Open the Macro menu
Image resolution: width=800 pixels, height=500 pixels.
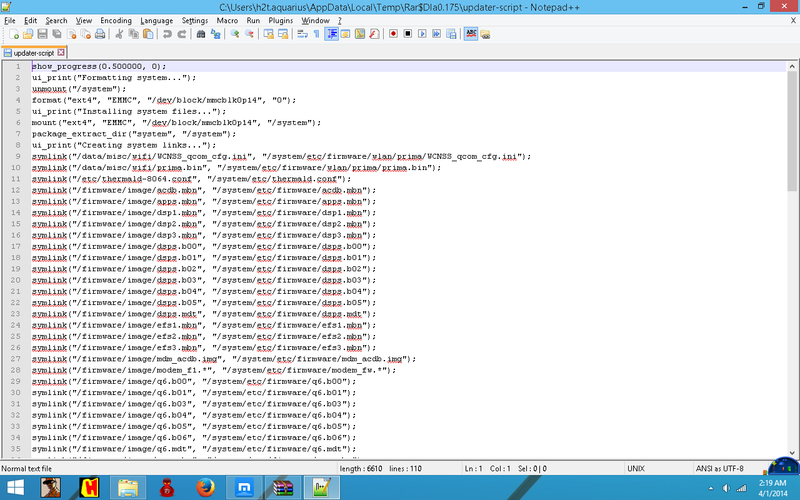pos(227,20)
